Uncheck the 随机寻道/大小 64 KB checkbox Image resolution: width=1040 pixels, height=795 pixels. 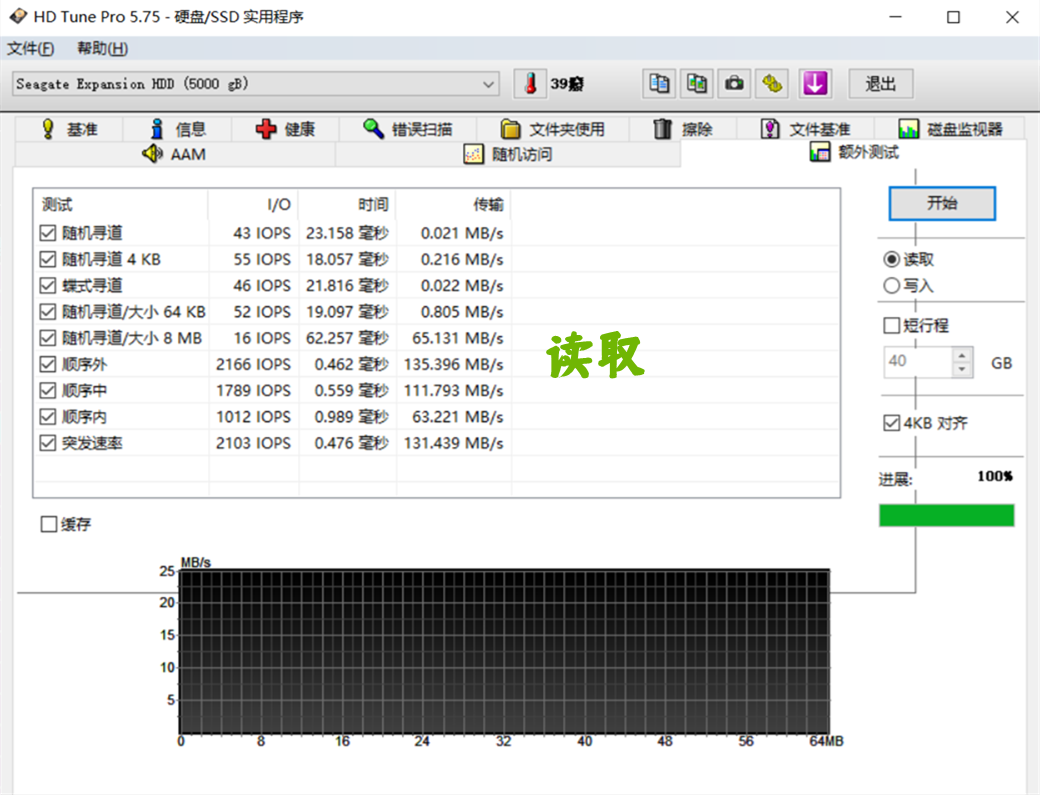pos(48,312)
